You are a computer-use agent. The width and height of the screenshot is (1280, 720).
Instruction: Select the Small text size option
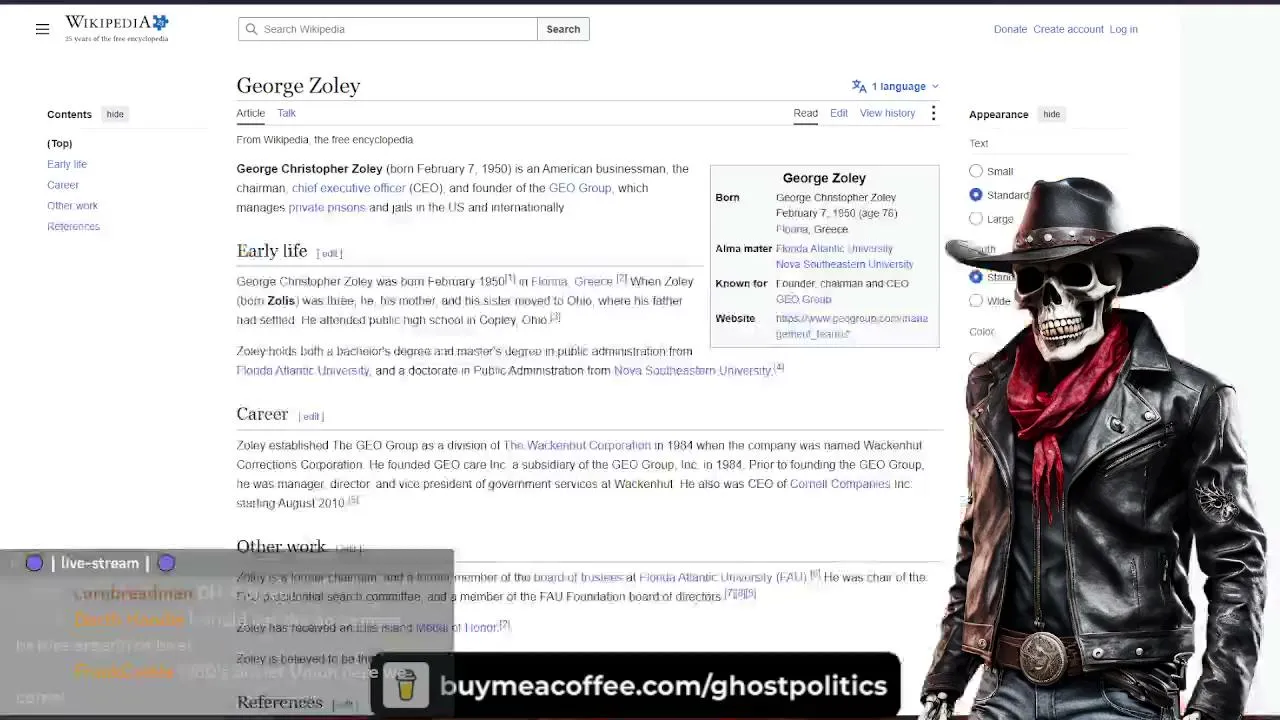(976, 171)
